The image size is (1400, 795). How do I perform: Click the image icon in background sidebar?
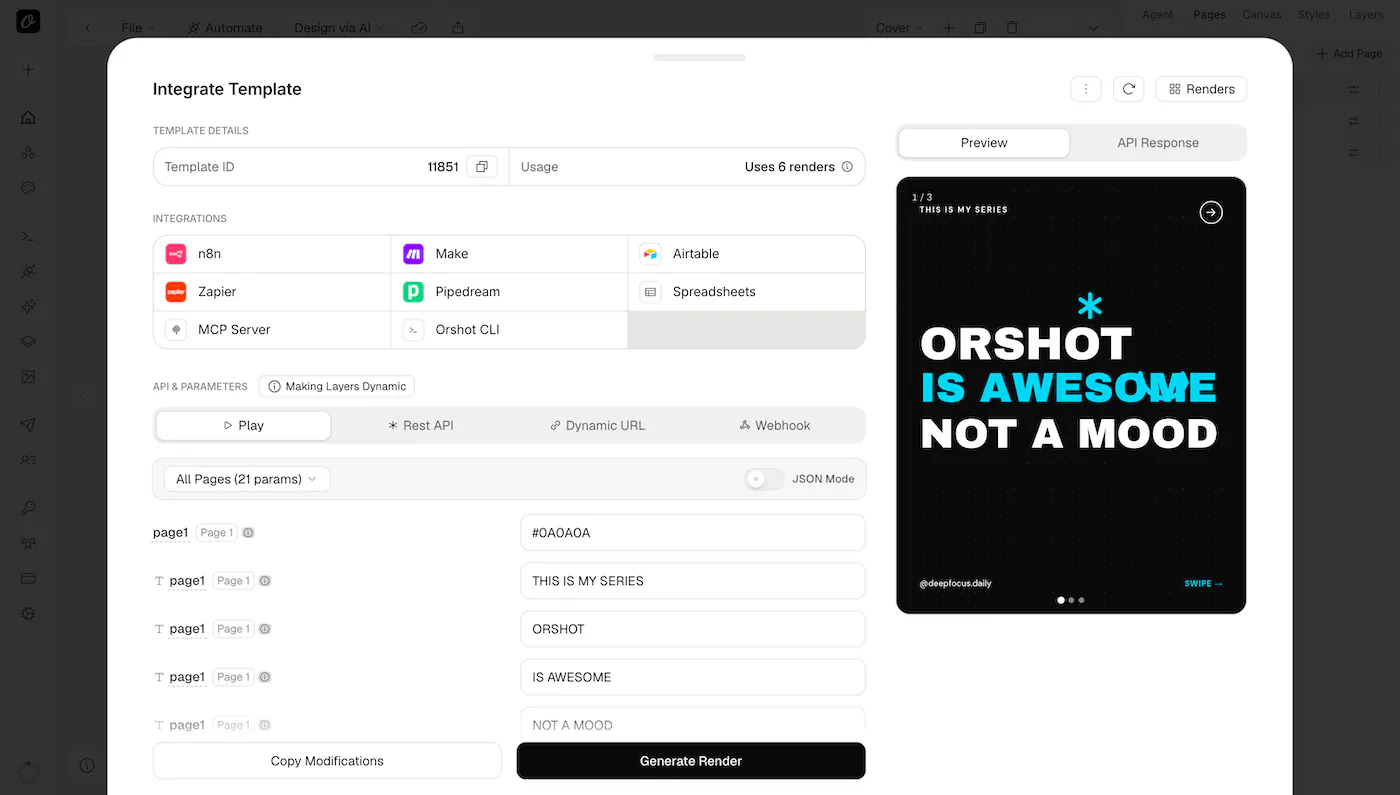pyautogui.click(x=28, y=377)
